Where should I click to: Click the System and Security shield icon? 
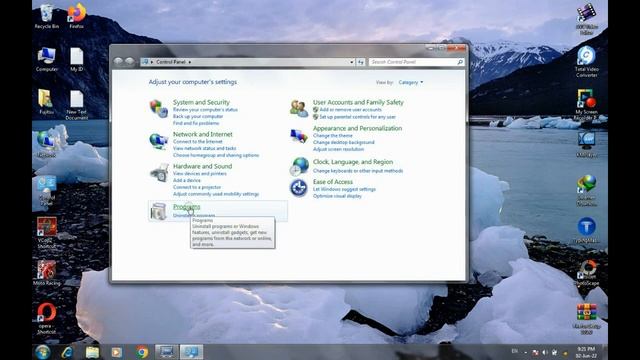pyautogui.click(x=159, y=109)
